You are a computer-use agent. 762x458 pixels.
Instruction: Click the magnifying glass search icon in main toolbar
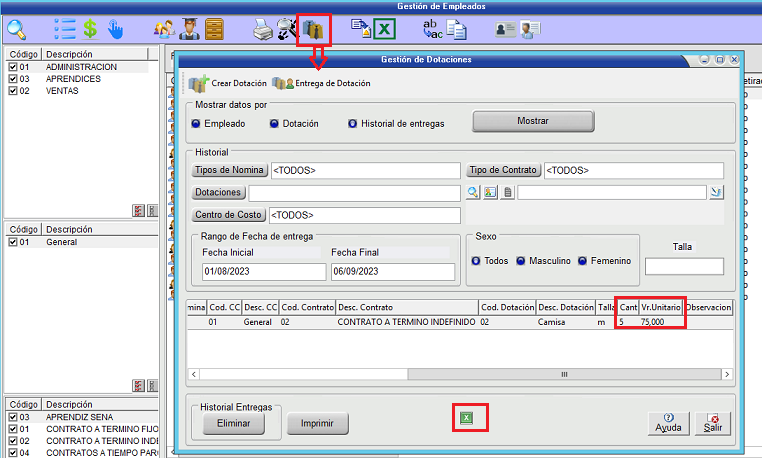[16, 29]
